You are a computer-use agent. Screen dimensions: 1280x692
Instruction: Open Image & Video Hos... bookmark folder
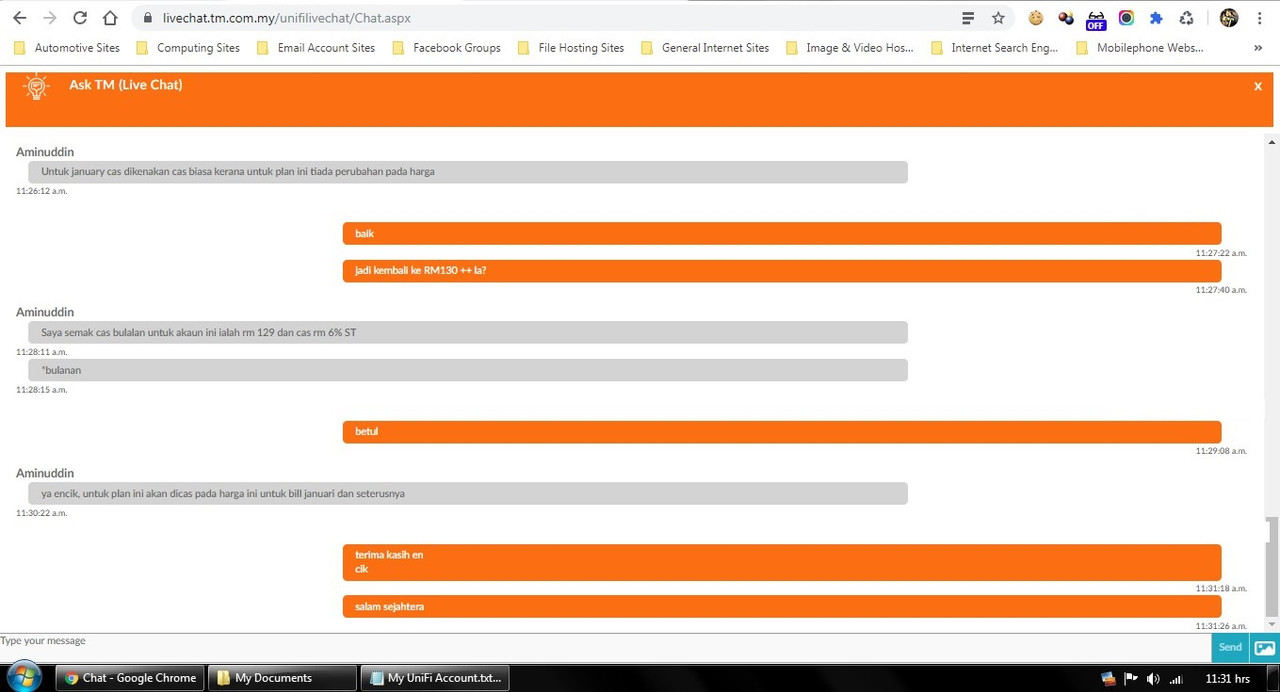(x=850, y=47)
